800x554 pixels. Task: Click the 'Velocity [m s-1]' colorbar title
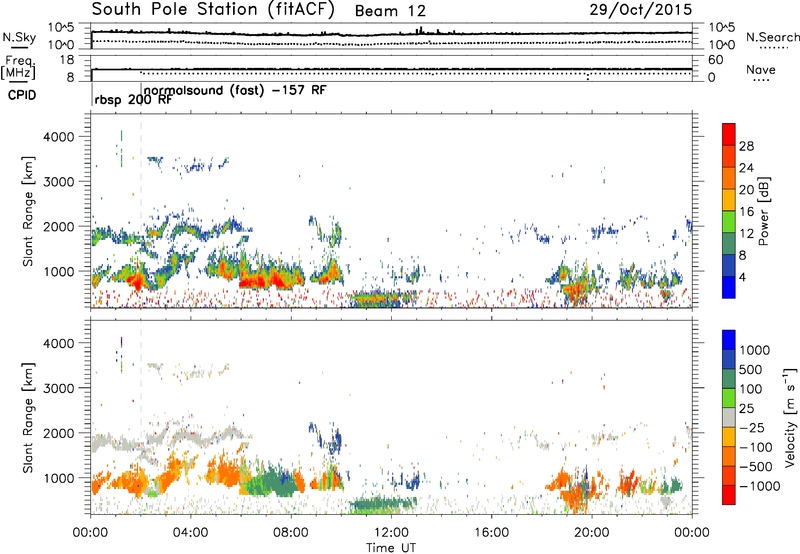click(790, 417)
